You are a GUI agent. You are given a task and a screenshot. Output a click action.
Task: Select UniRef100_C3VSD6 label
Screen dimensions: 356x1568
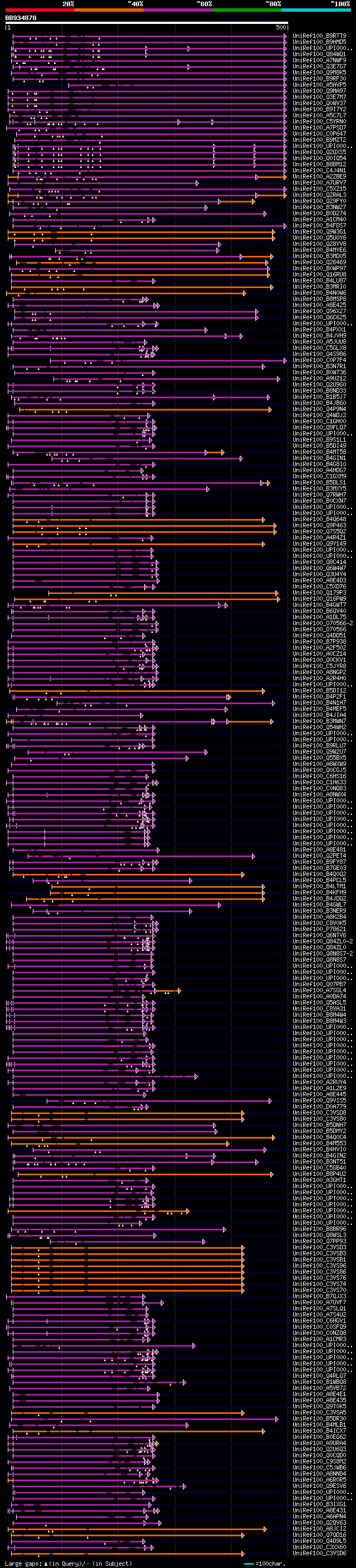coord(319,1553)
